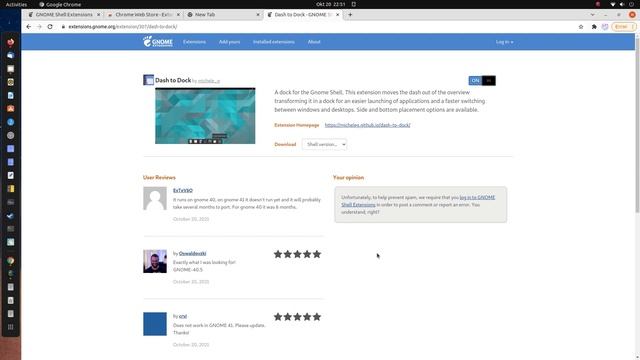This screenshot has width=640, height=360.
Task: Click blue square avatar of third reviewer
Action: 155,324
